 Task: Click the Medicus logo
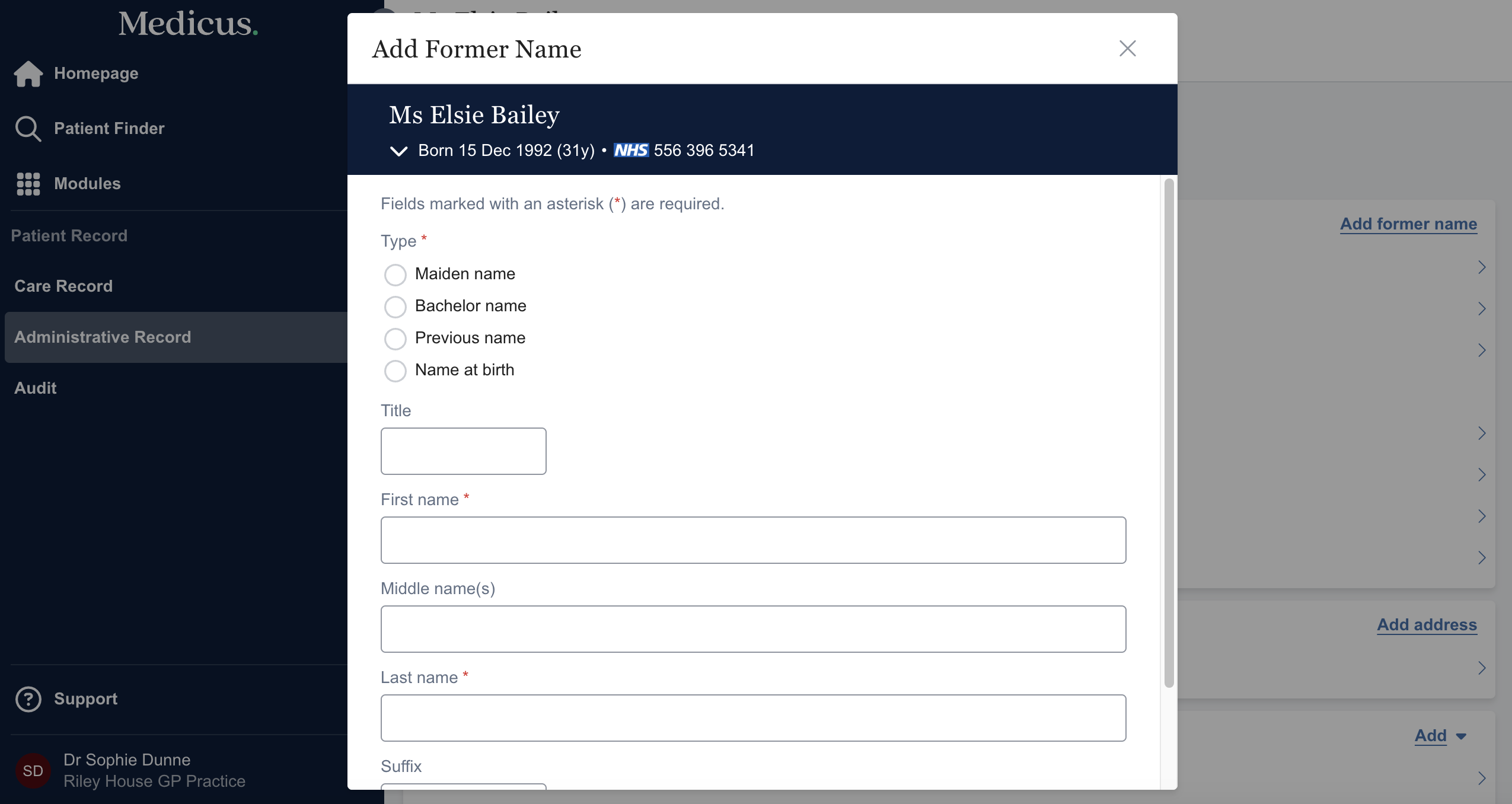point(188,24)
